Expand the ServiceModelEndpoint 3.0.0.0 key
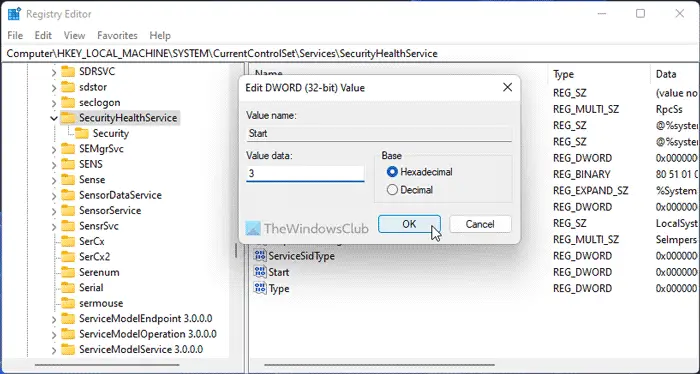This screenshot has height=374, width=700. (x=54, y=319)
